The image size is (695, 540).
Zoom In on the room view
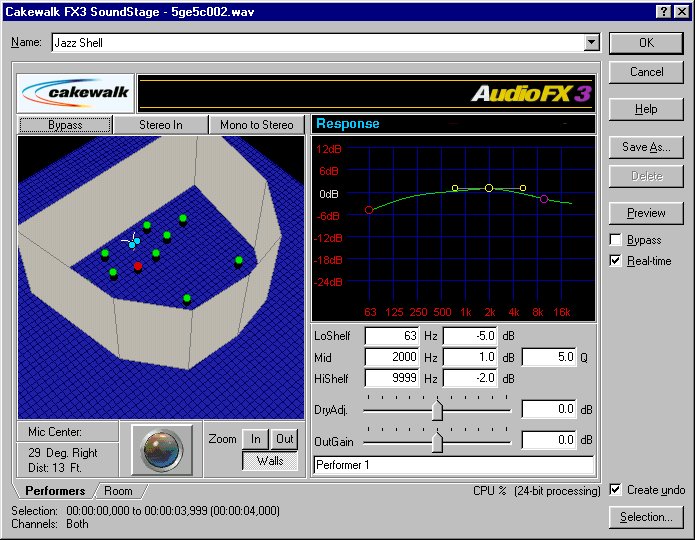tap(256, 439)
